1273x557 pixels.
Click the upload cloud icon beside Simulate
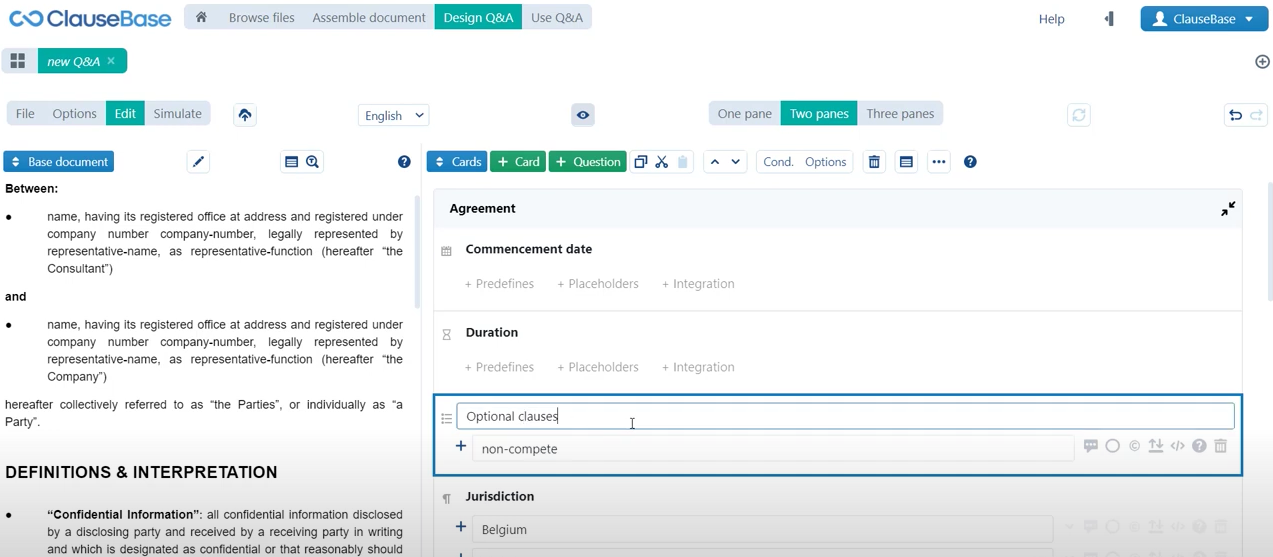(x=244, y=115)
